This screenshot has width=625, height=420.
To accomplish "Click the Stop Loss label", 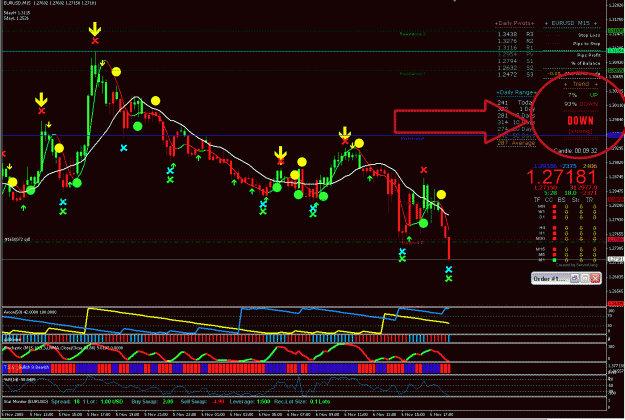I will (x=589, y=35).
